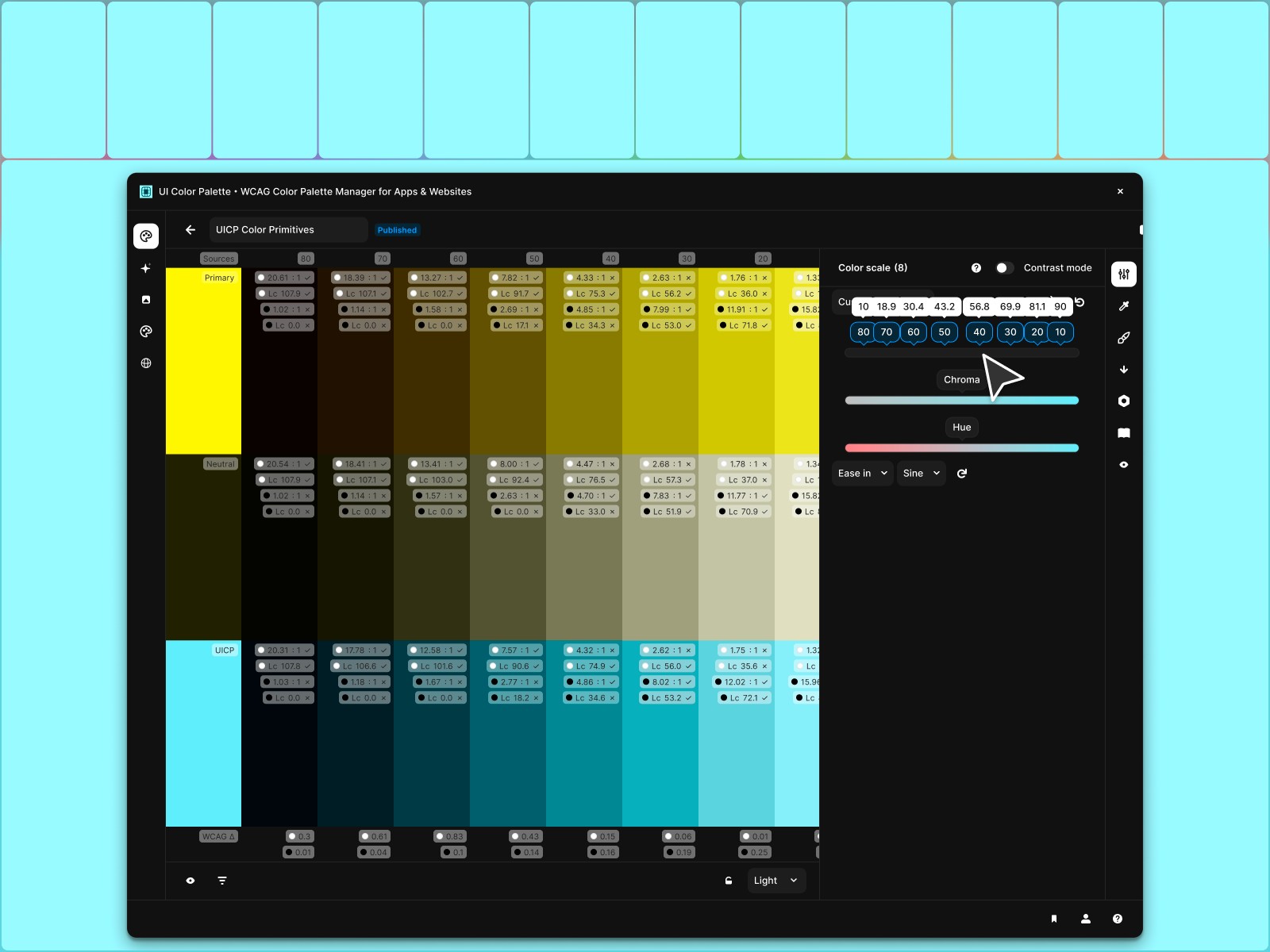Open the library book icon in the right sidebar

pos(1125,432)
